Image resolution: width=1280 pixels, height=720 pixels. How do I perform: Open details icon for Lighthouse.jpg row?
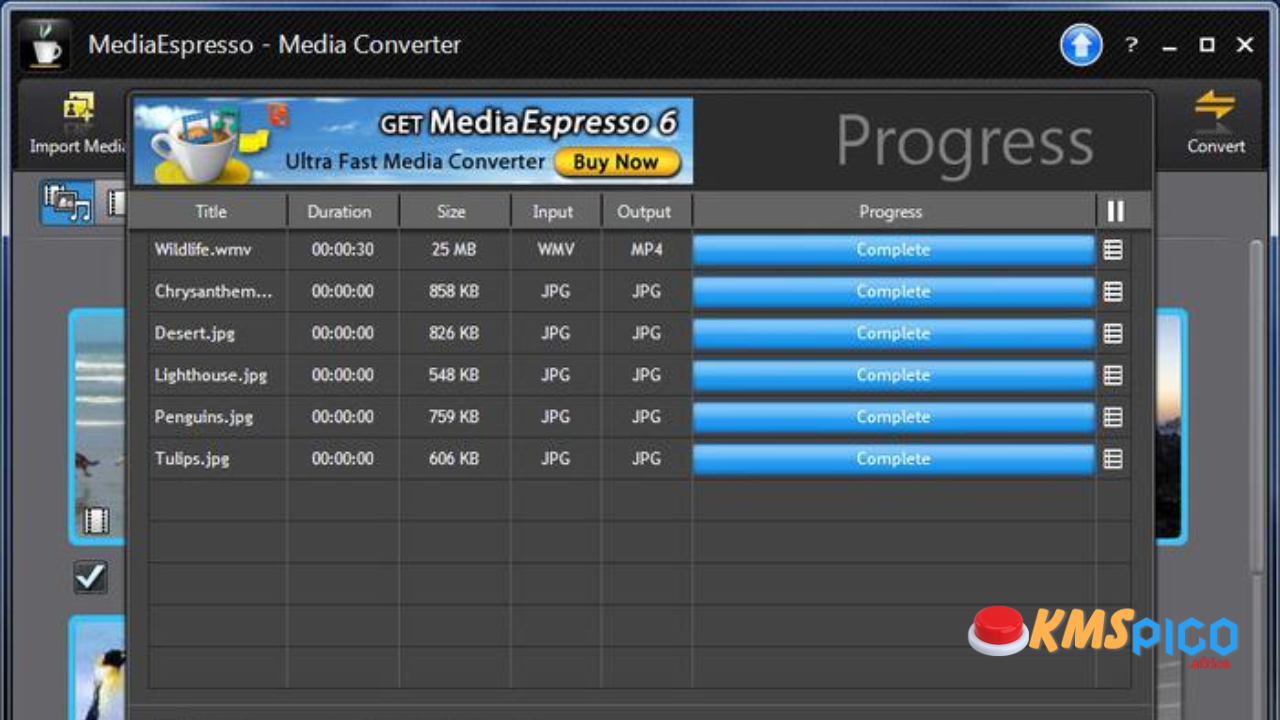(1113, 375)
